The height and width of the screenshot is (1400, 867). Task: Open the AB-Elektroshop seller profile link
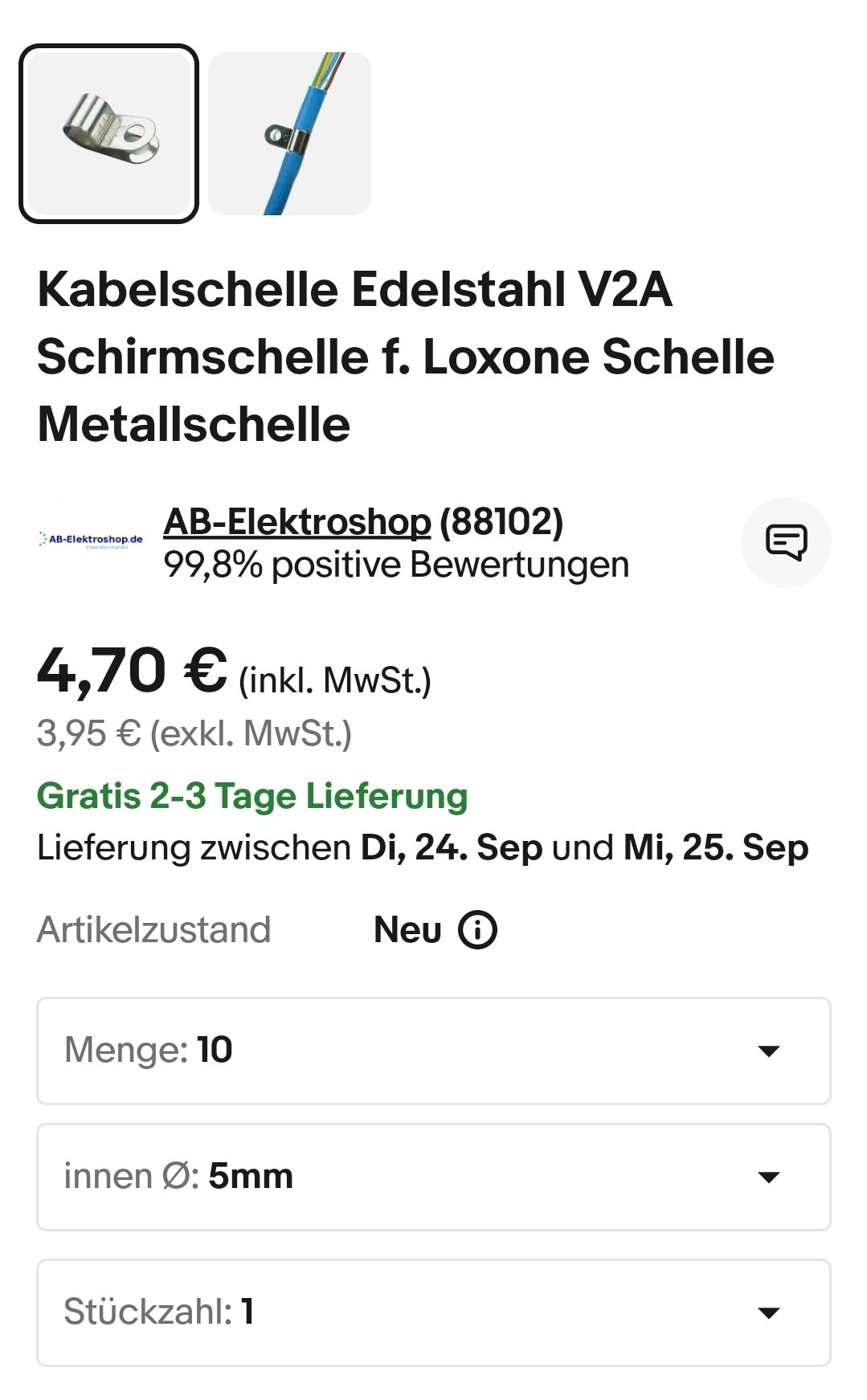pyautogui.click(x=297, y=522)
